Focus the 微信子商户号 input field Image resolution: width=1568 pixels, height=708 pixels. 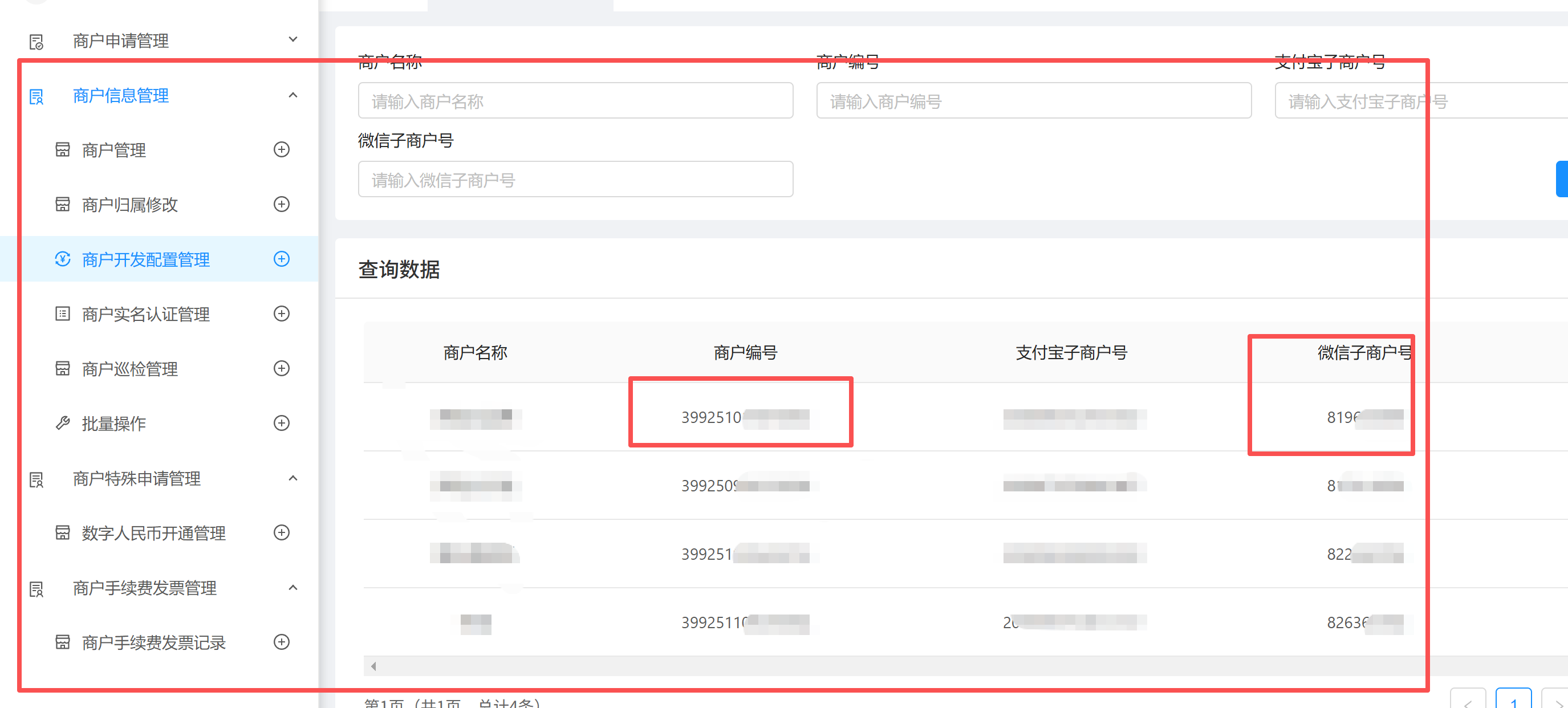tap(575, 180)
